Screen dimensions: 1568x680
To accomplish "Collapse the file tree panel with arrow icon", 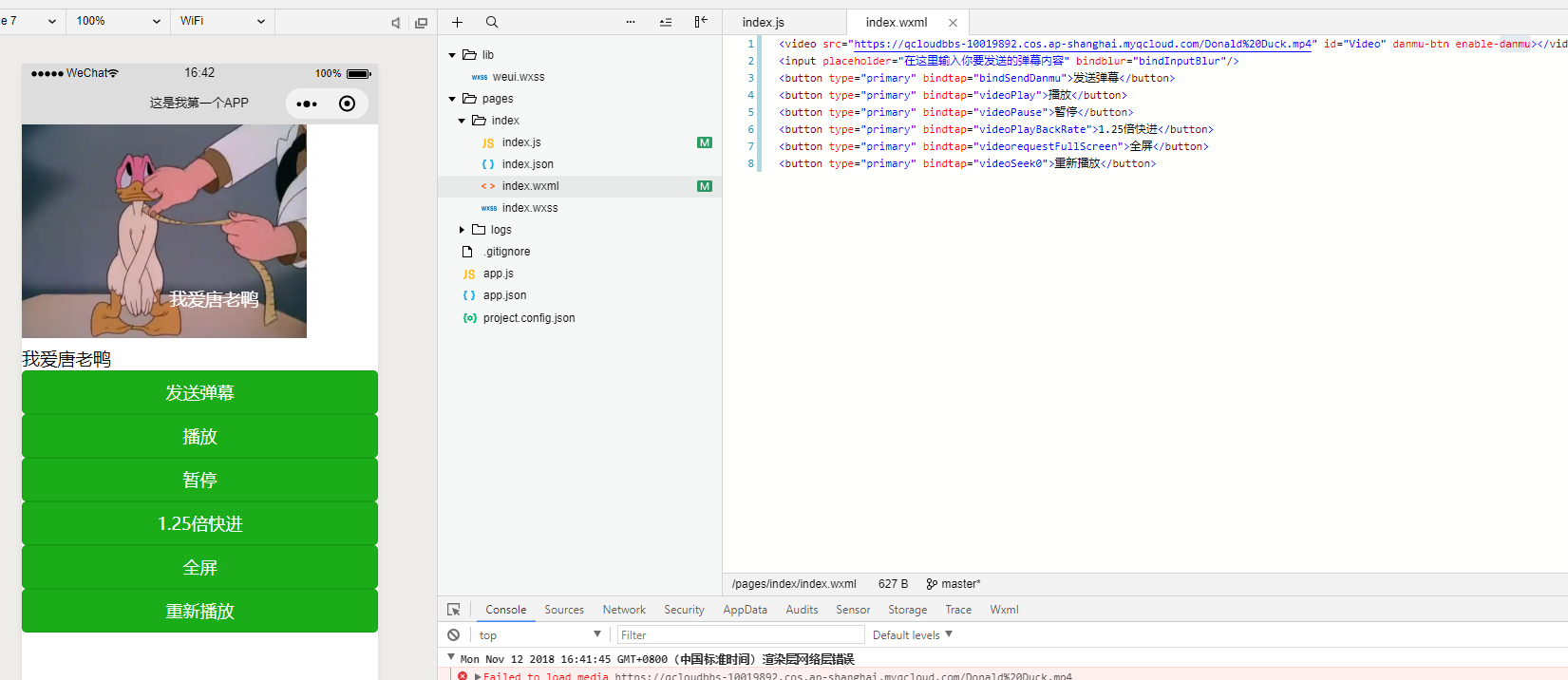I will [x=701, y=22].
